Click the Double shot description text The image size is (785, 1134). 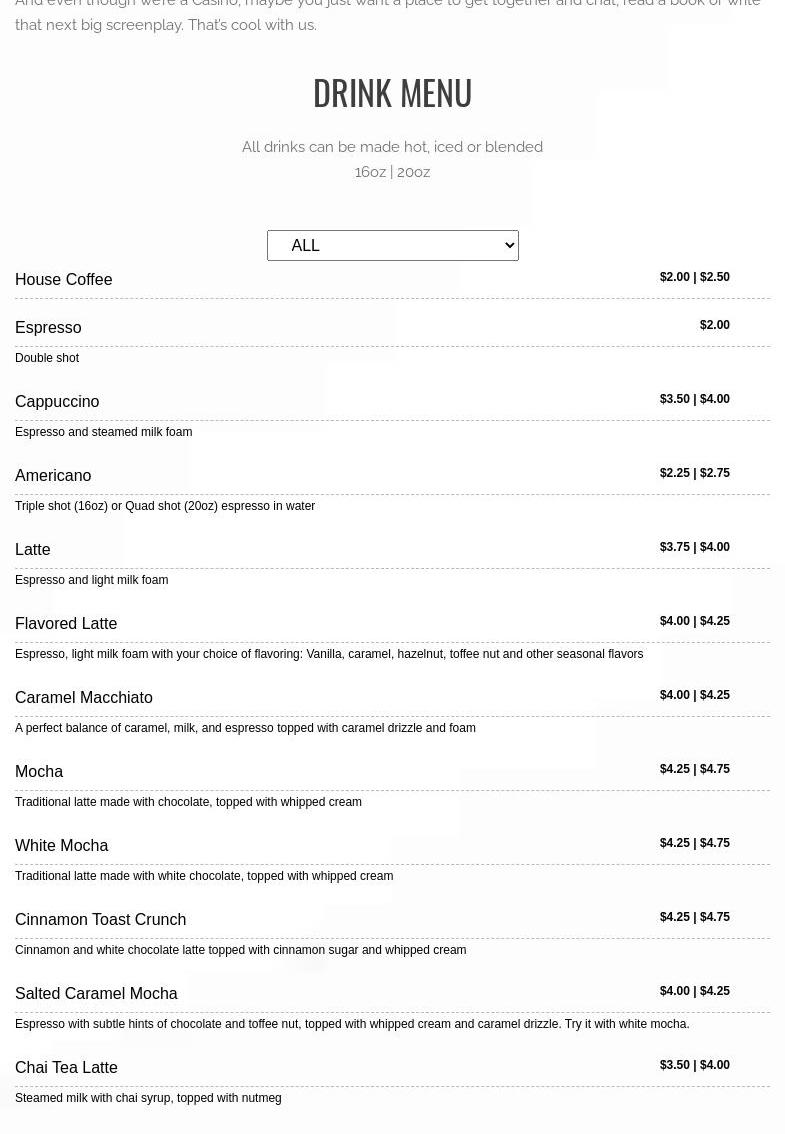click(x=47, y=357)
